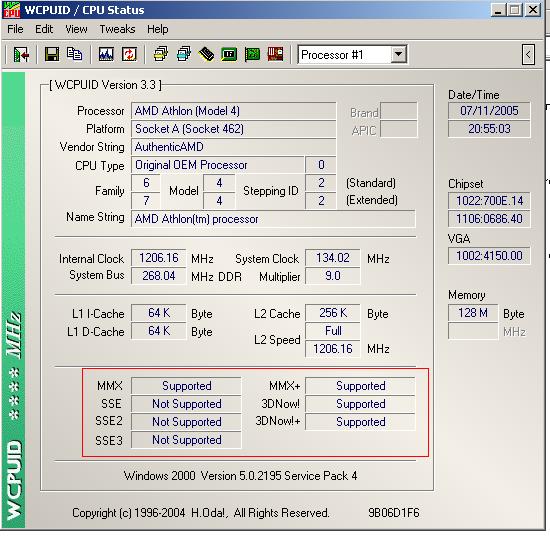Minimize the WCPUID window
This screenshot has height=545, width=550.
click(x=498, y=10)
